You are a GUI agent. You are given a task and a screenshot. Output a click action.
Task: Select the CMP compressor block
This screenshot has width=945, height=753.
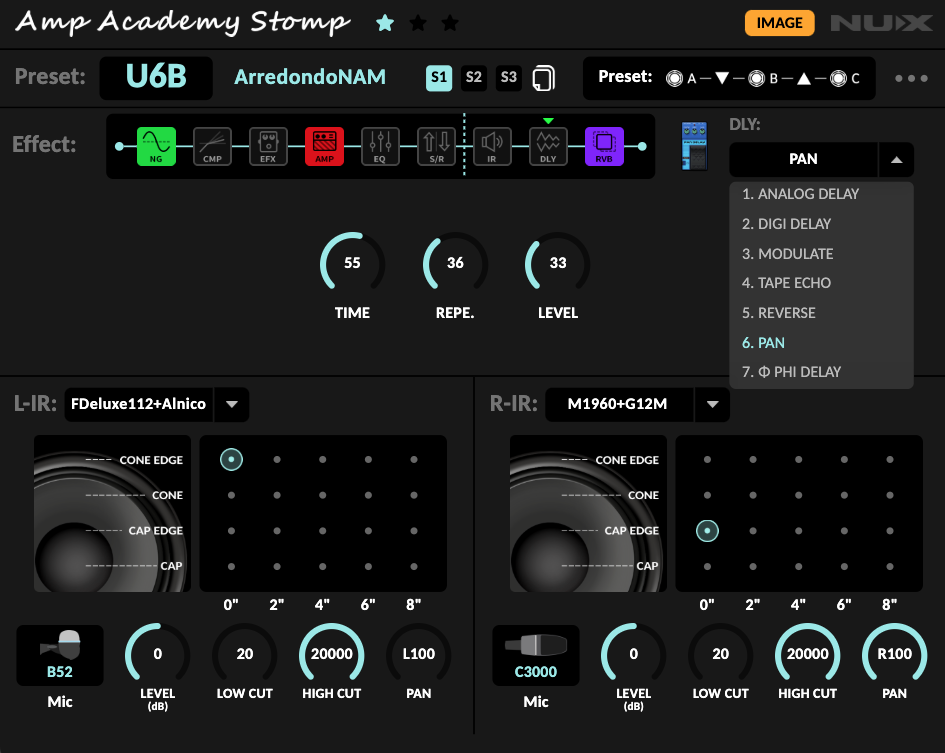pyautogui.click(x=212, y=147)
